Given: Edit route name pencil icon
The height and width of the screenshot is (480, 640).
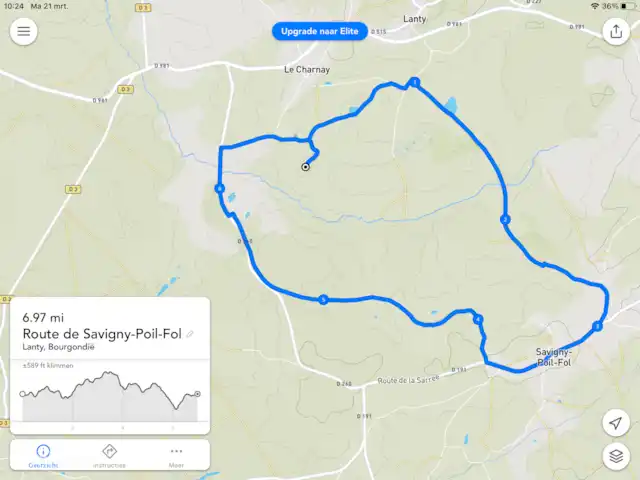Looking at the screenshot, I should (x=189, y=334).
